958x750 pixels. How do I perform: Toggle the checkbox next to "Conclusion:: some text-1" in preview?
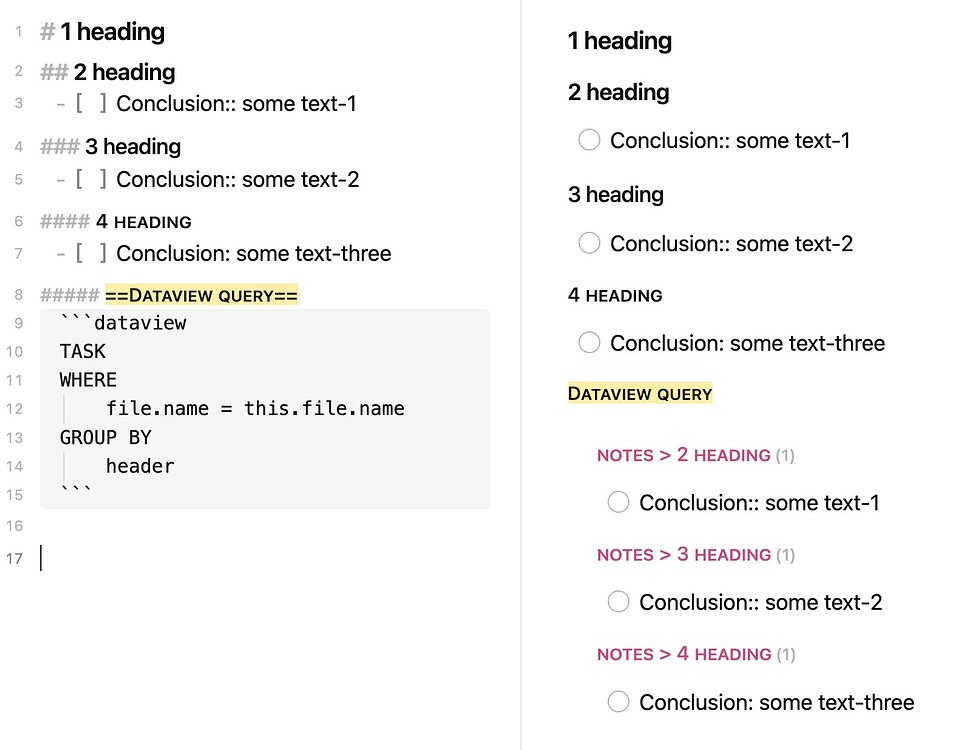tap(589, 141)
